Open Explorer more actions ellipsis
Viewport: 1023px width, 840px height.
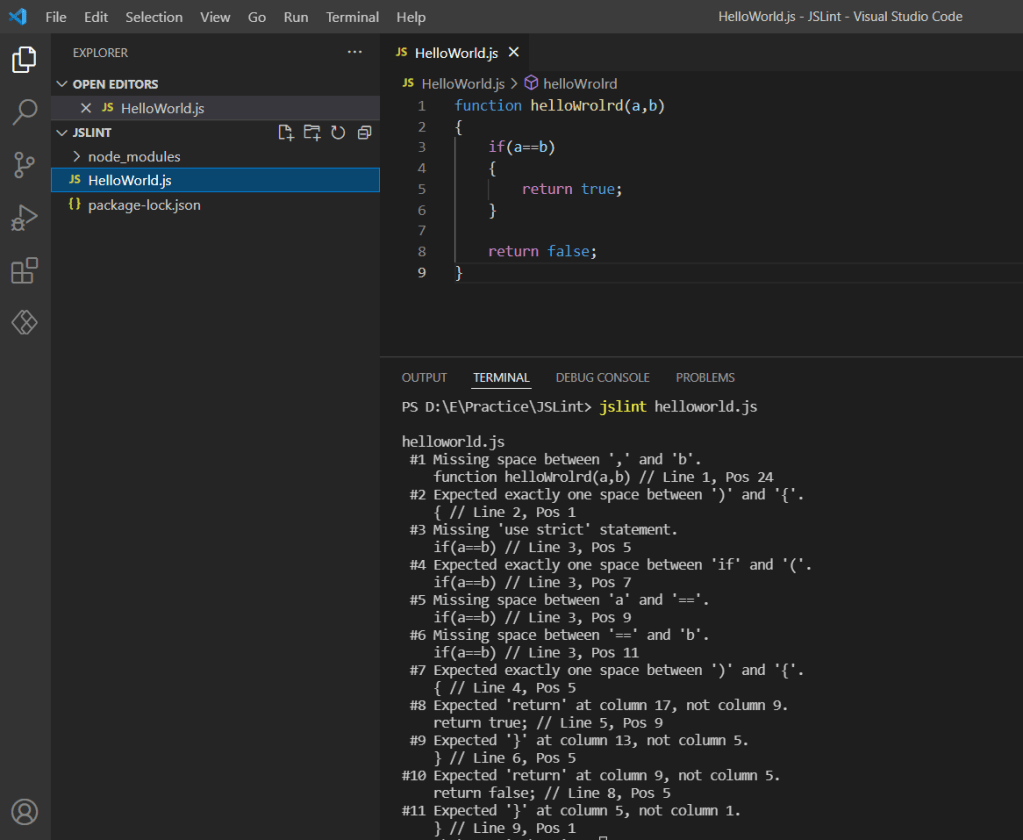(355, 52)
